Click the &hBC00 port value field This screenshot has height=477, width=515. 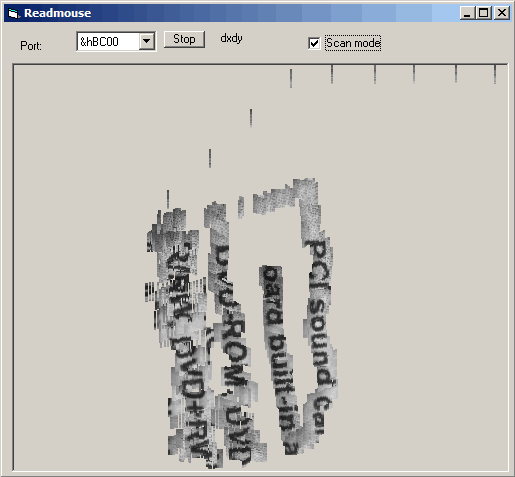point(108,42)
